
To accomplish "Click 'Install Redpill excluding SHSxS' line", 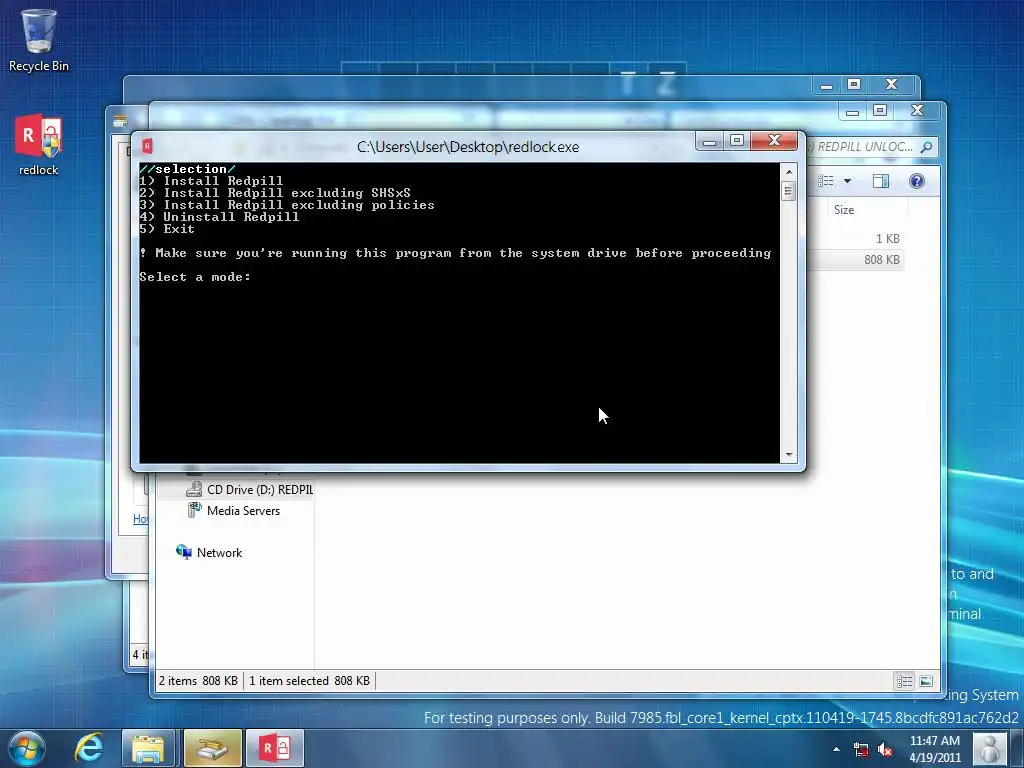I will (275, 193).
